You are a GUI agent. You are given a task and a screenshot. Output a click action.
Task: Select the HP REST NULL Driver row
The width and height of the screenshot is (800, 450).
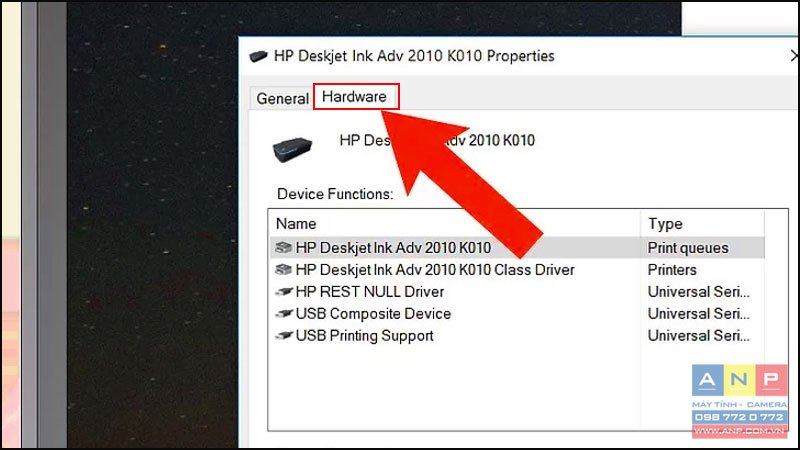[517, 292]
